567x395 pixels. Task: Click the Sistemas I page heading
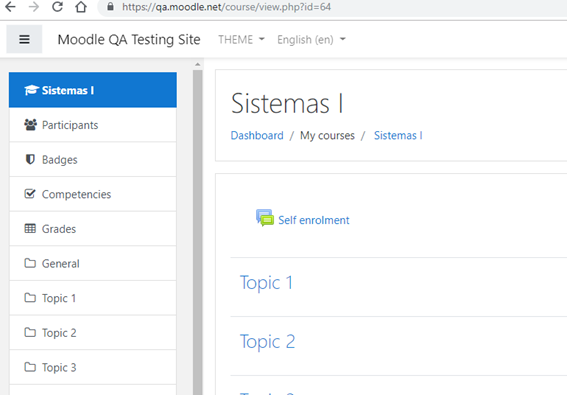coord(287,103)
